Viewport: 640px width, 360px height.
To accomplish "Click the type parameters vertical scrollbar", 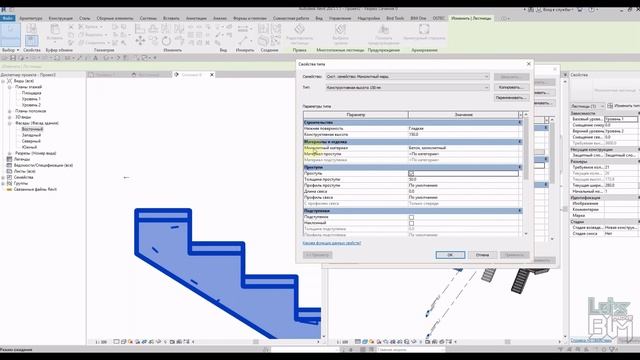I will [x=526, y=148].
